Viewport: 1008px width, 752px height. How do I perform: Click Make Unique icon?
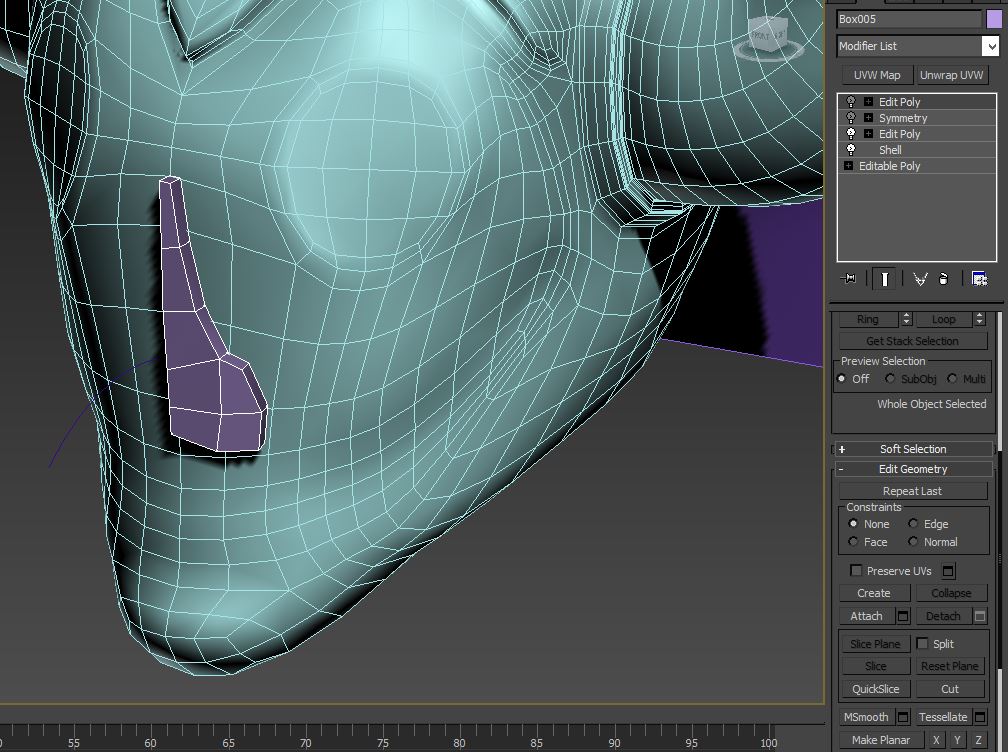pos(920,279)
